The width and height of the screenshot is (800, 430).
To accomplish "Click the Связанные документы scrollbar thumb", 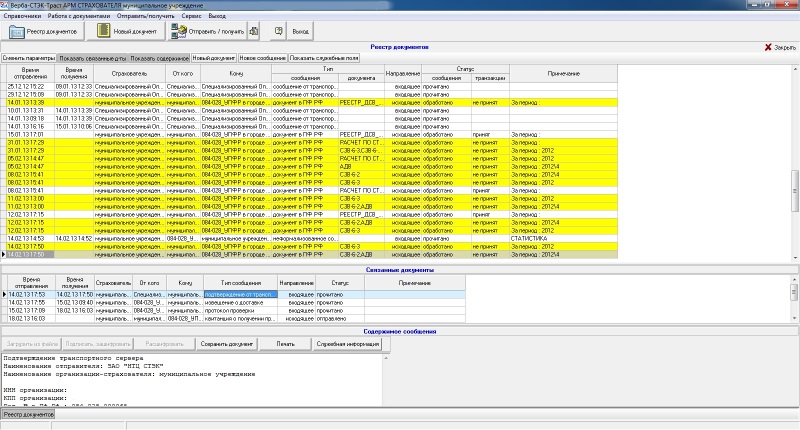I will point(794,292).
